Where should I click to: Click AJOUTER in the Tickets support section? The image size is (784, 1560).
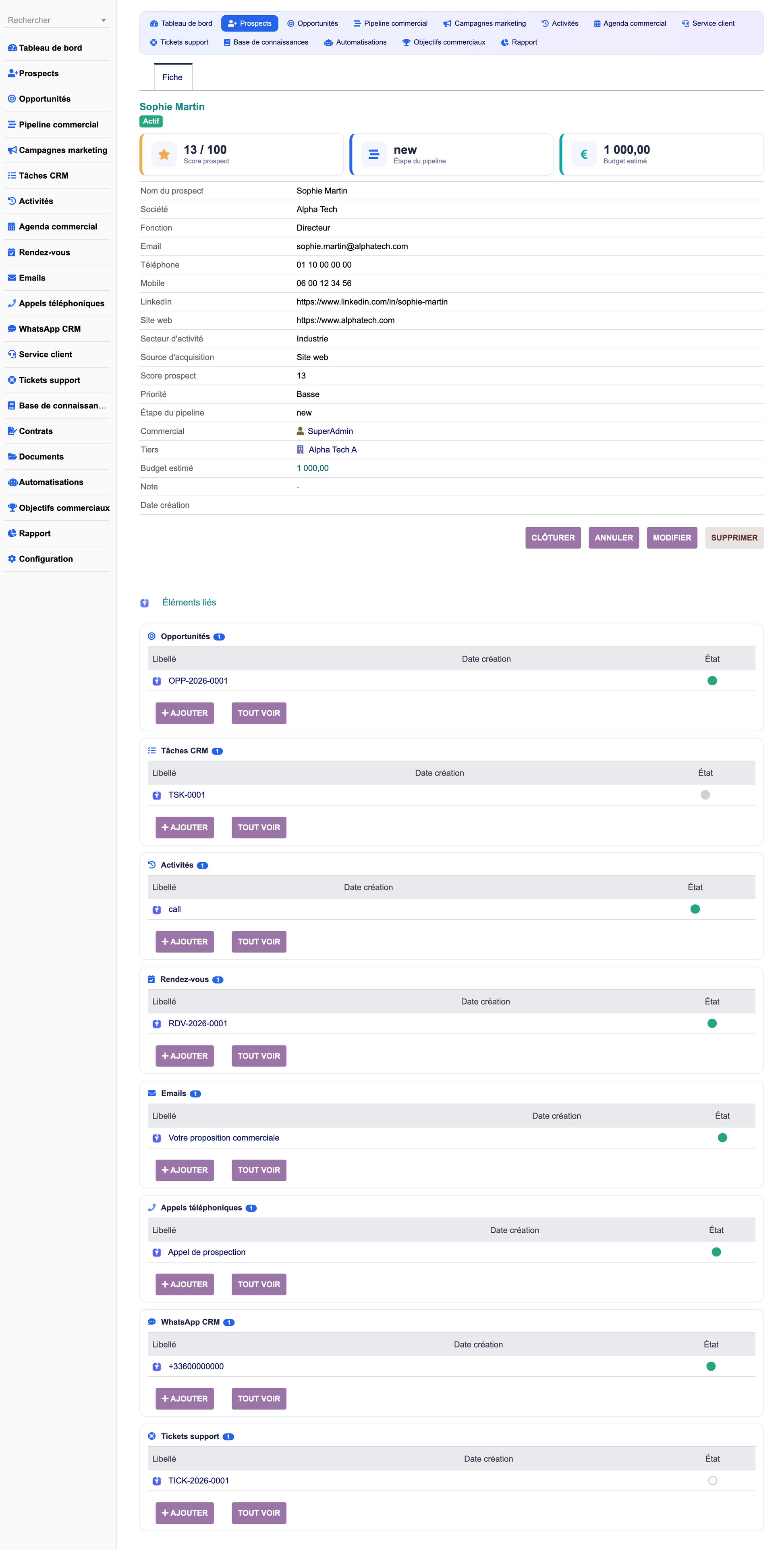click(185, 1513)
